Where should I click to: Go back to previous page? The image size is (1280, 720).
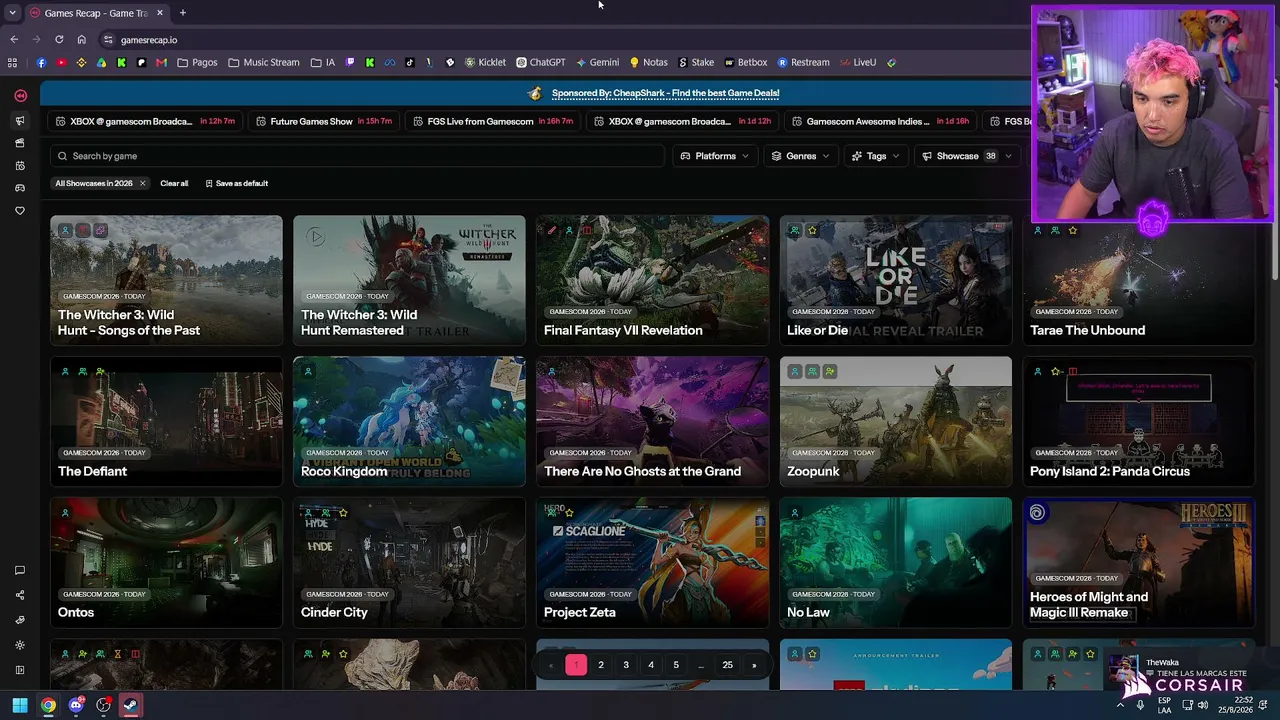[x=14, y=39]
